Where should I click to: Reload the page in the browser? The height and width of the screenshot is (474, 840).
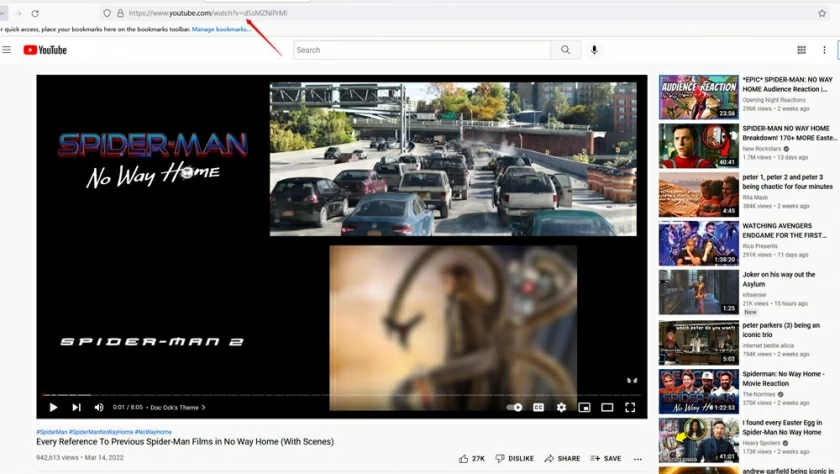35,13
